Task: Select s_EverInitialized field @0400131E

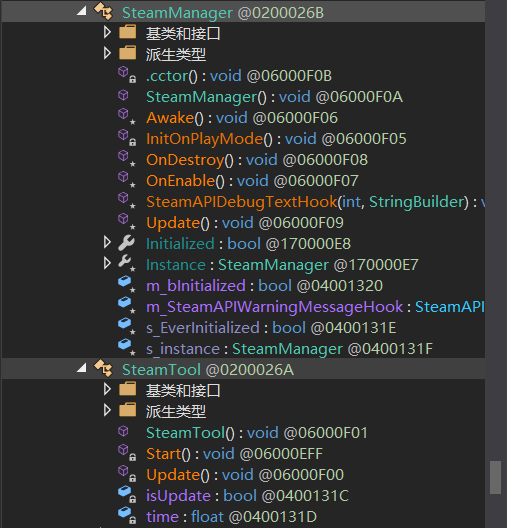Action: click(271, 328)
